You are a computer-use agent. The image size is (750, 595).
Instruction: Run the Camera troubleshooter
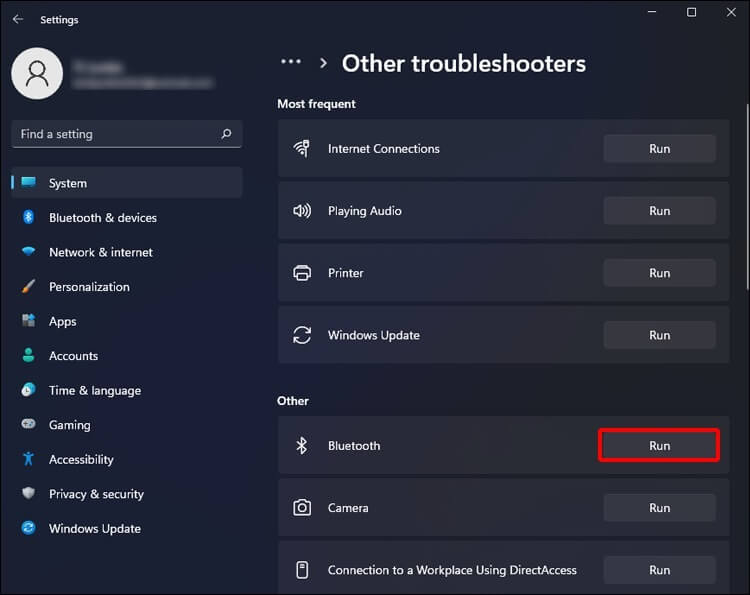point(659,507)
